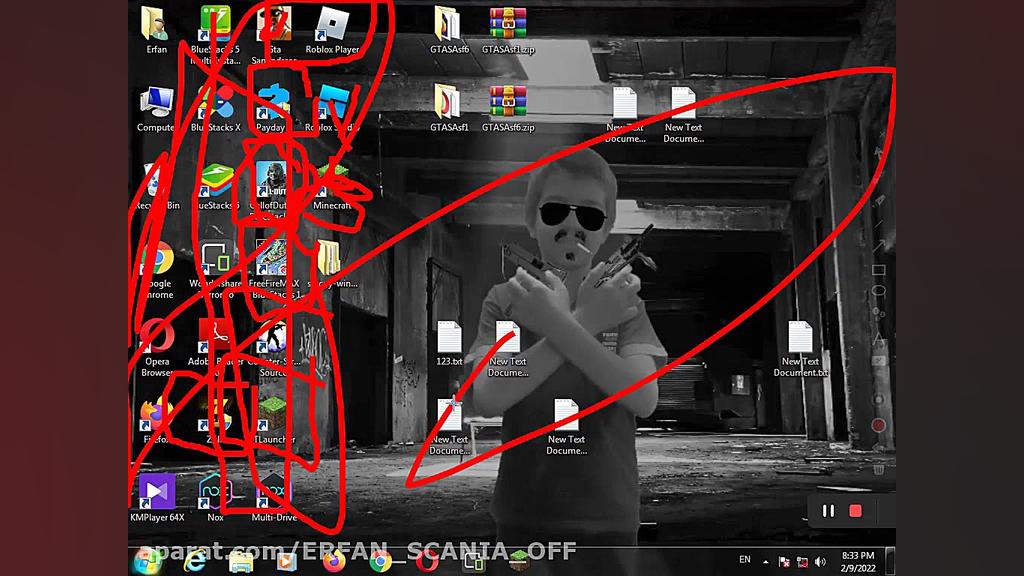The height and width of the screenshot is (576, 1024).
Task: Open the EN language indicator
Action: 744,560
